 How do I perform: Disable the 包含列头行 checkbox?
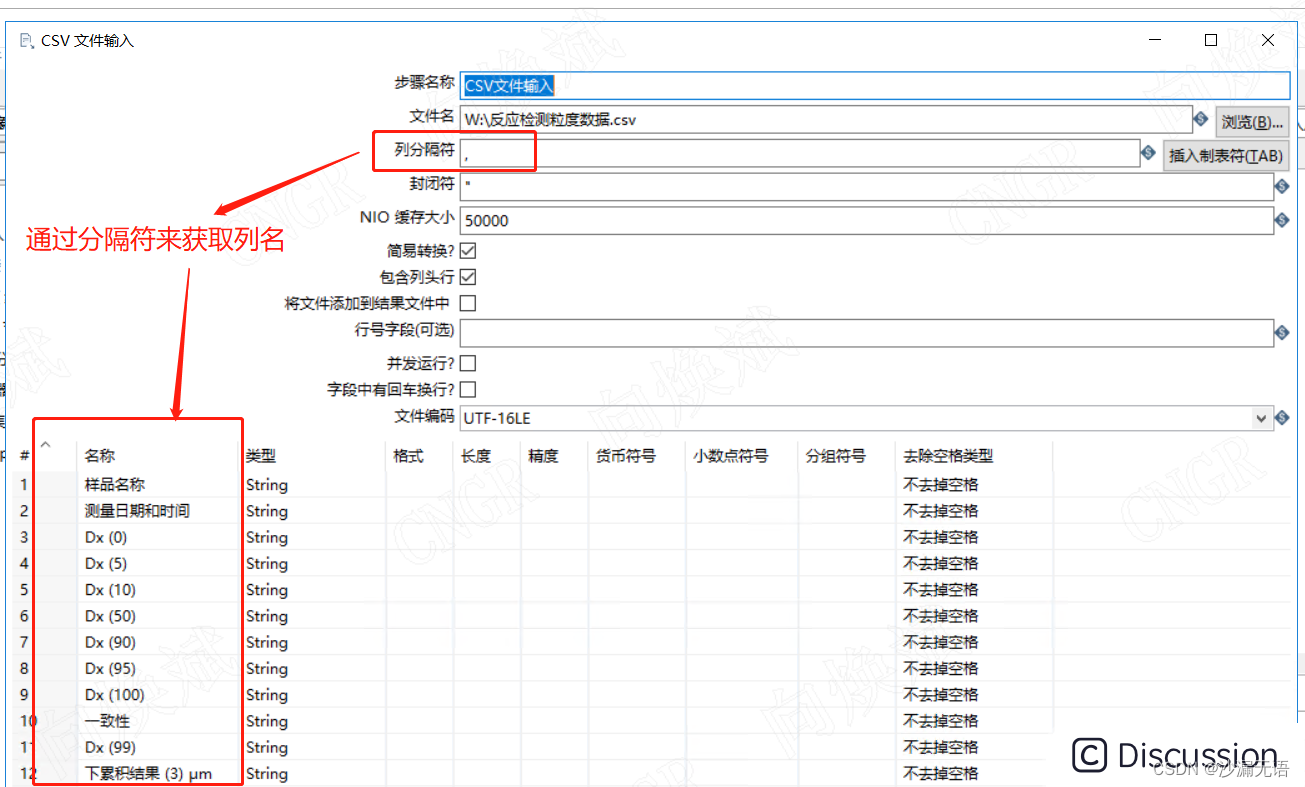click(467, 277)
